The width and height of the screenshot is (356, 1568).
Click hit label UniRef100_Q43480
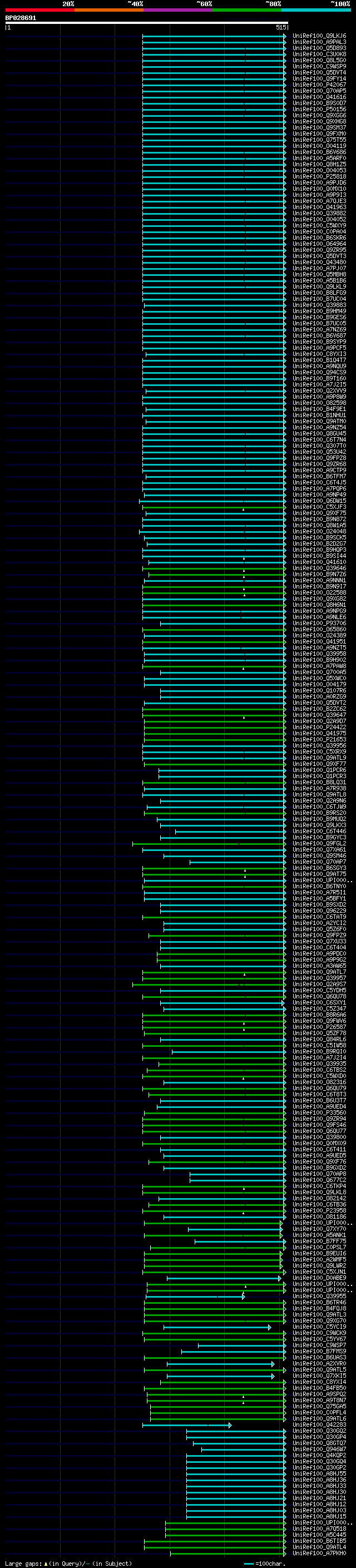[x=319, y=263]
